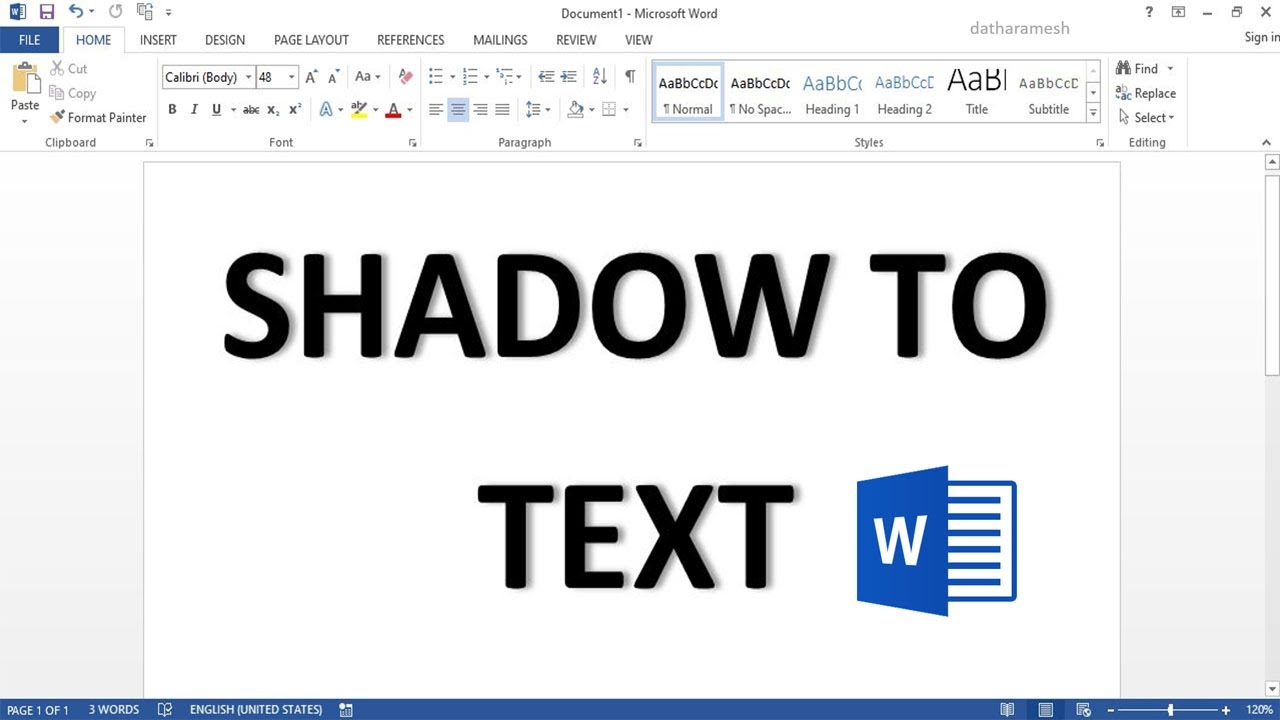Viewport: 1280px width, 720px height.
Task: Click the Copy button
Action: pos(72,93)
